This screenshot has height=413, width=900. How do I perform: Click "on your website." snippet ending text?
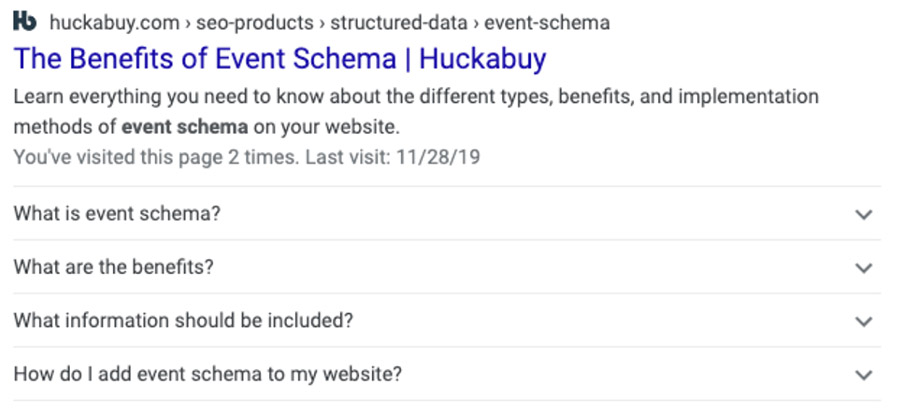coord(326,127)
